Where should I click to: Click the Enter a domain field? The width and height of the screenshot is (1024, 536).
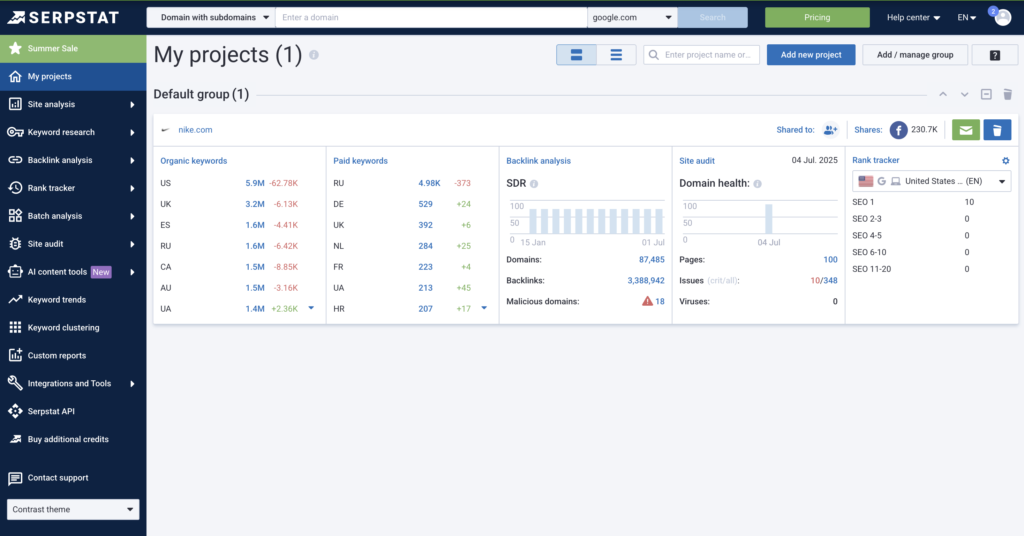431,18
